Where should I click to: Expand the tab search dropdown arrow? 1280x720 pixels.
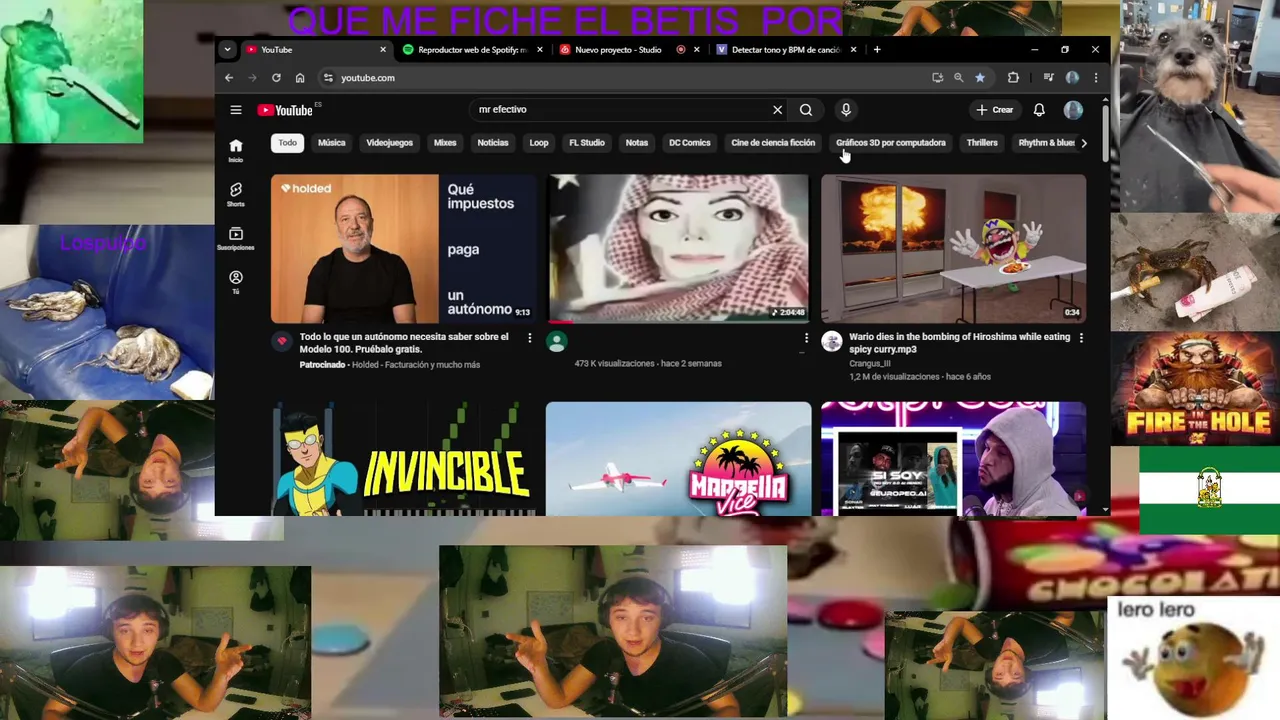(x=228, y=50)
